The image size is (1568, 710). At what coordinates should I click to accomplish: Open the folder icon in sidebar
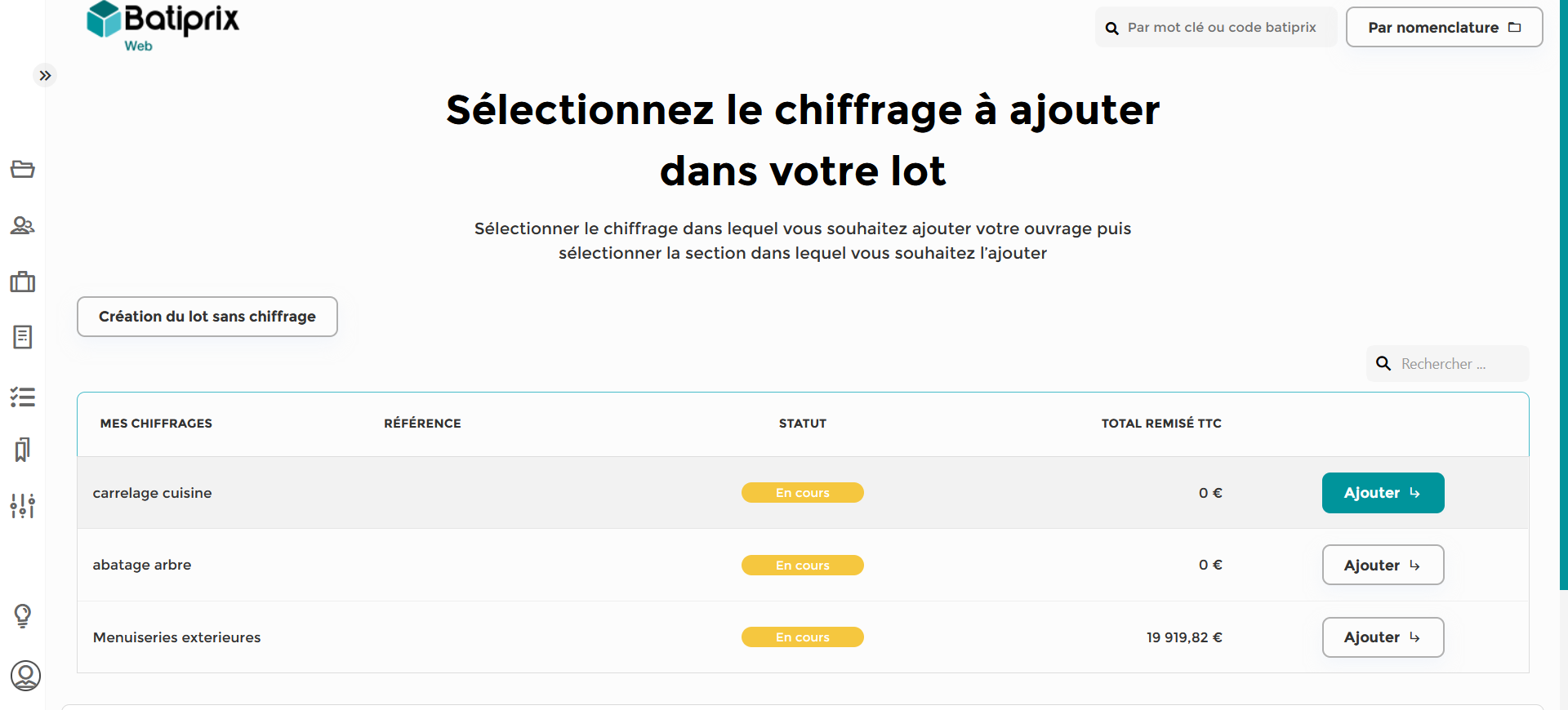pos(23,169)
